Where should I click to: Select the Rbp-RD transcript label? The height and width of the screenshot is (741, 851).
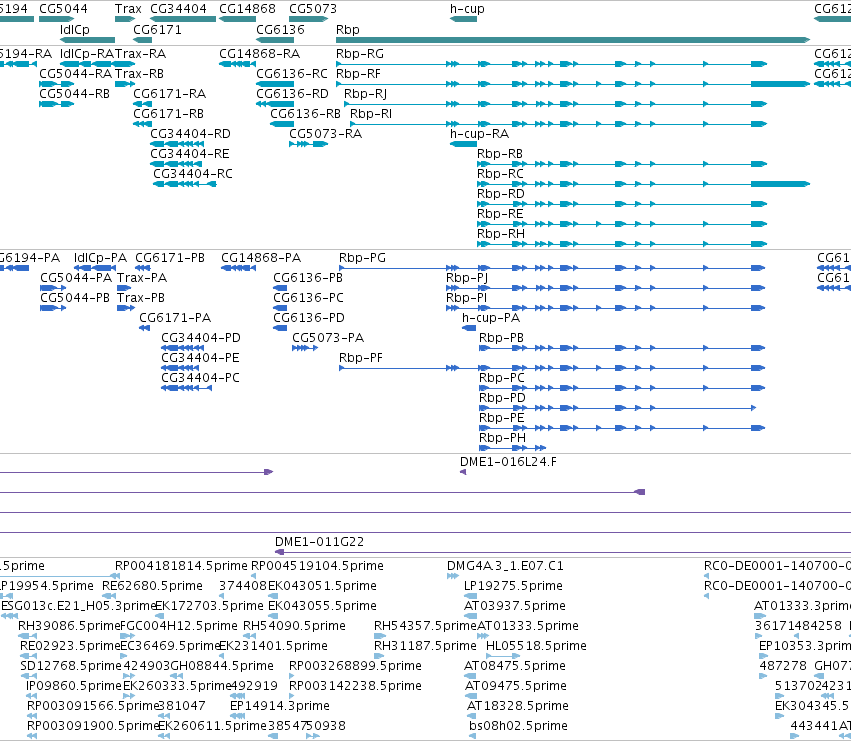[x=501, y=194]
